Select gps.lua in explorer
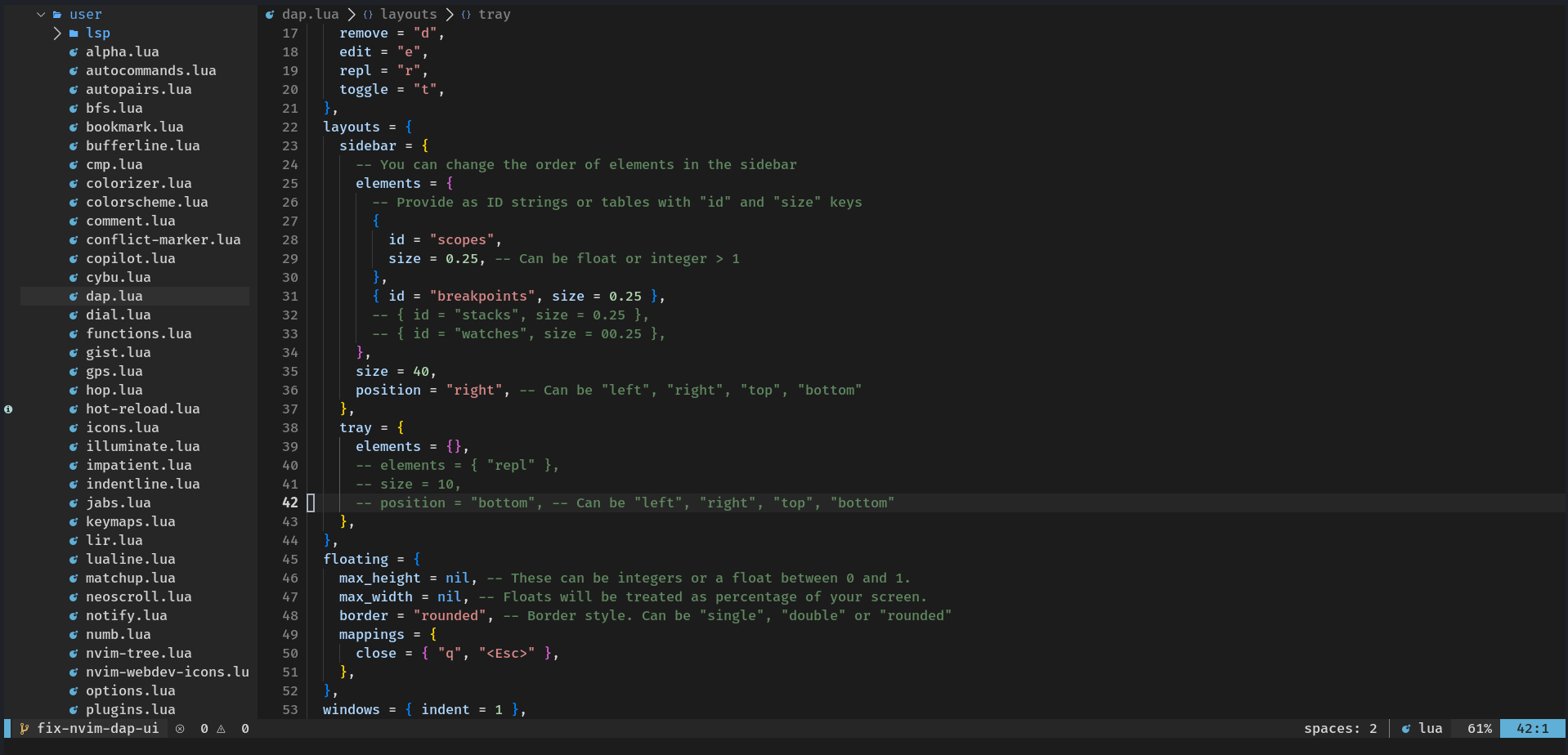Image resolution: width=1568 pixels, height=755 pixels. click(114, 372)
